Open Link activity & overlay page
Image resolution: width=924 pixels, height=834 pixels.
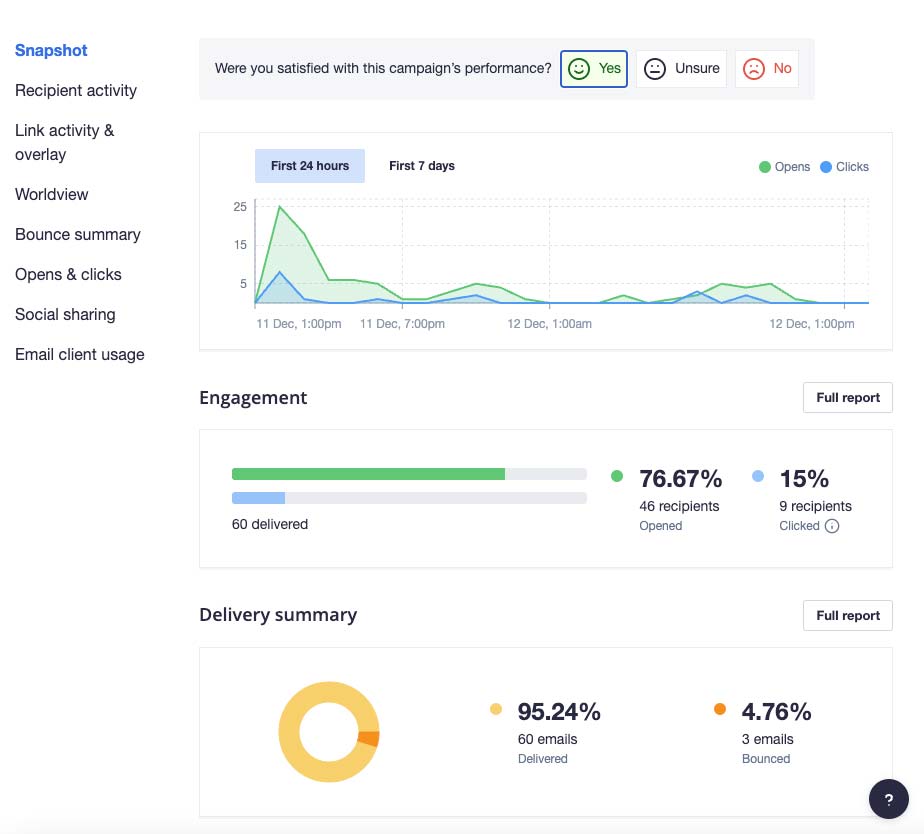pyautogui.click(x=65, y=142)
